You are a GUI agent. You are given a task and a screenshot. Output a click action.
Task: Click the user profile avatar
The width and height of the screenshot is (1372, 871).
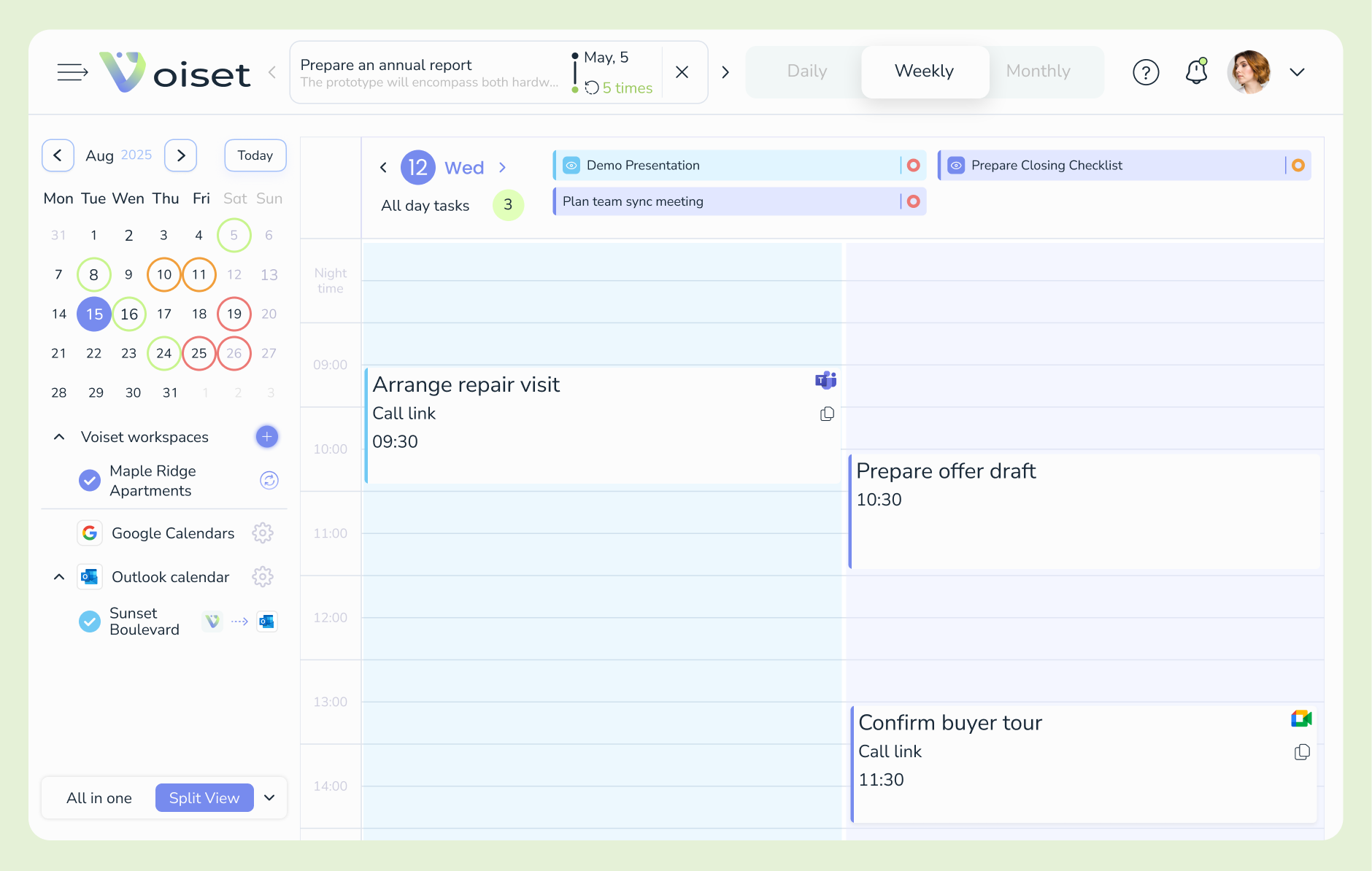(x=1249, y=71)
